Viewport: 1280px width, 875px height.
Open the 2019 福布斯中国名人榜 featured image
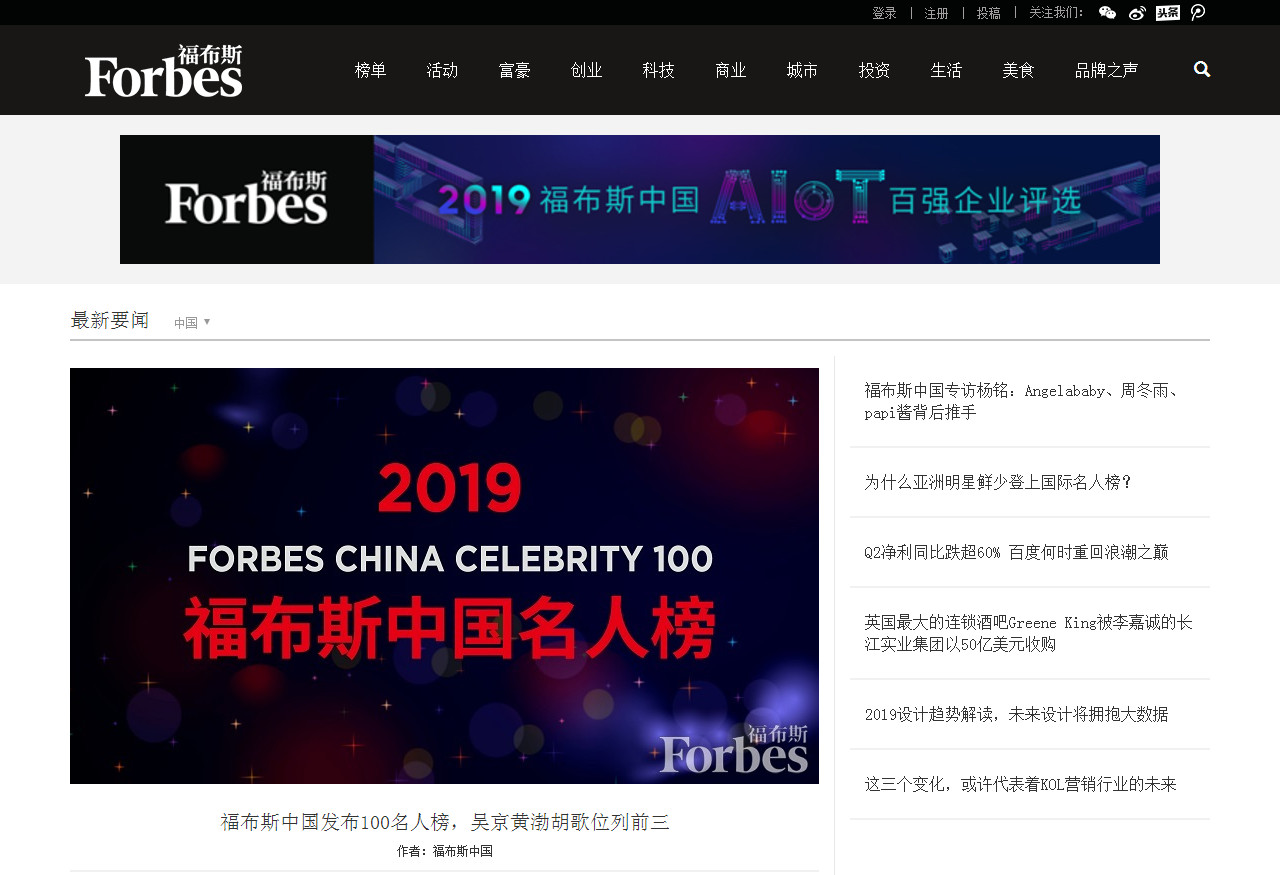[444, 576]
